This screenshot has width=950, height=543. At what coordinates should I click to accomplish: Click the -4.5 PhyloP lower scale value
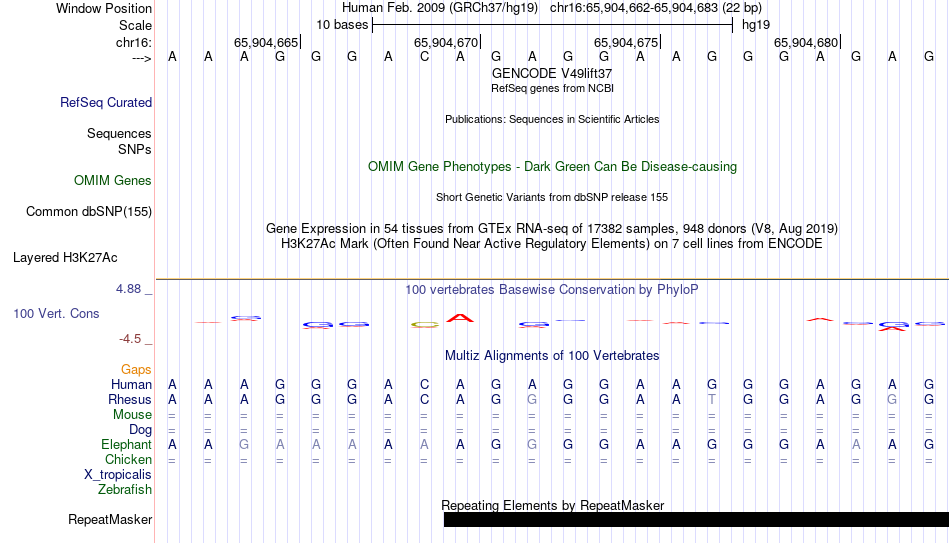(x=130, y=339)
